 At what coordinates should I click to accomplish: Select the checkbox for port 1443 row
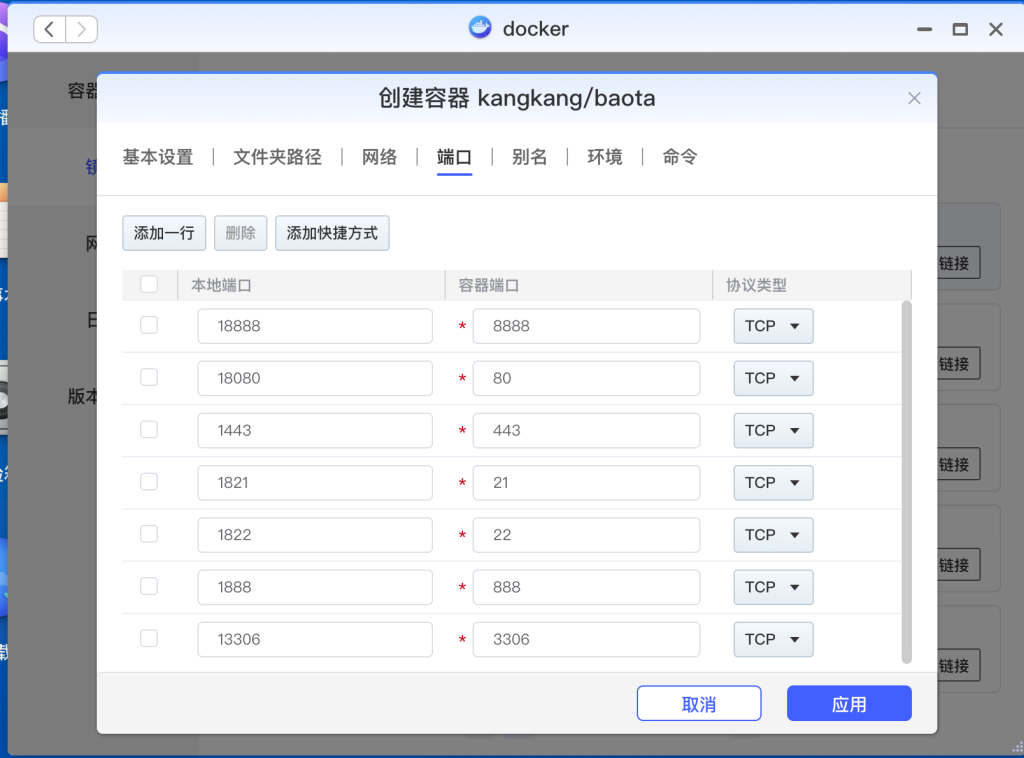(149, 430)
